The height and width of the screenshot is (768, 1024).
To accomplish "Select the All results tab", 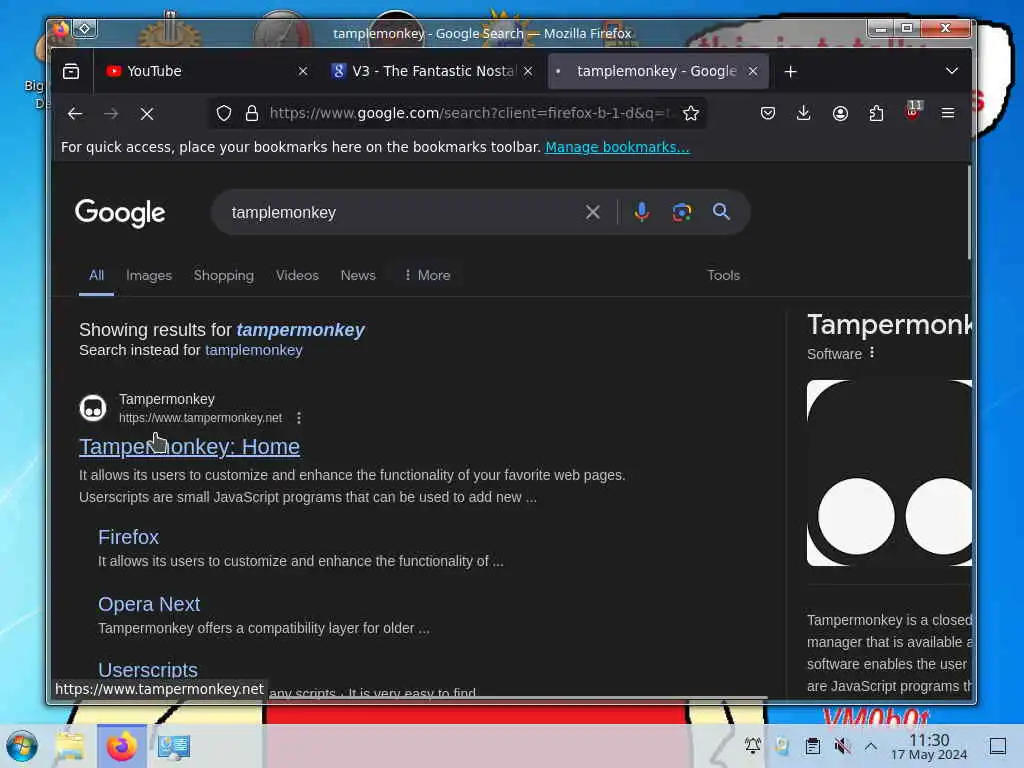I will pos(97,276).
